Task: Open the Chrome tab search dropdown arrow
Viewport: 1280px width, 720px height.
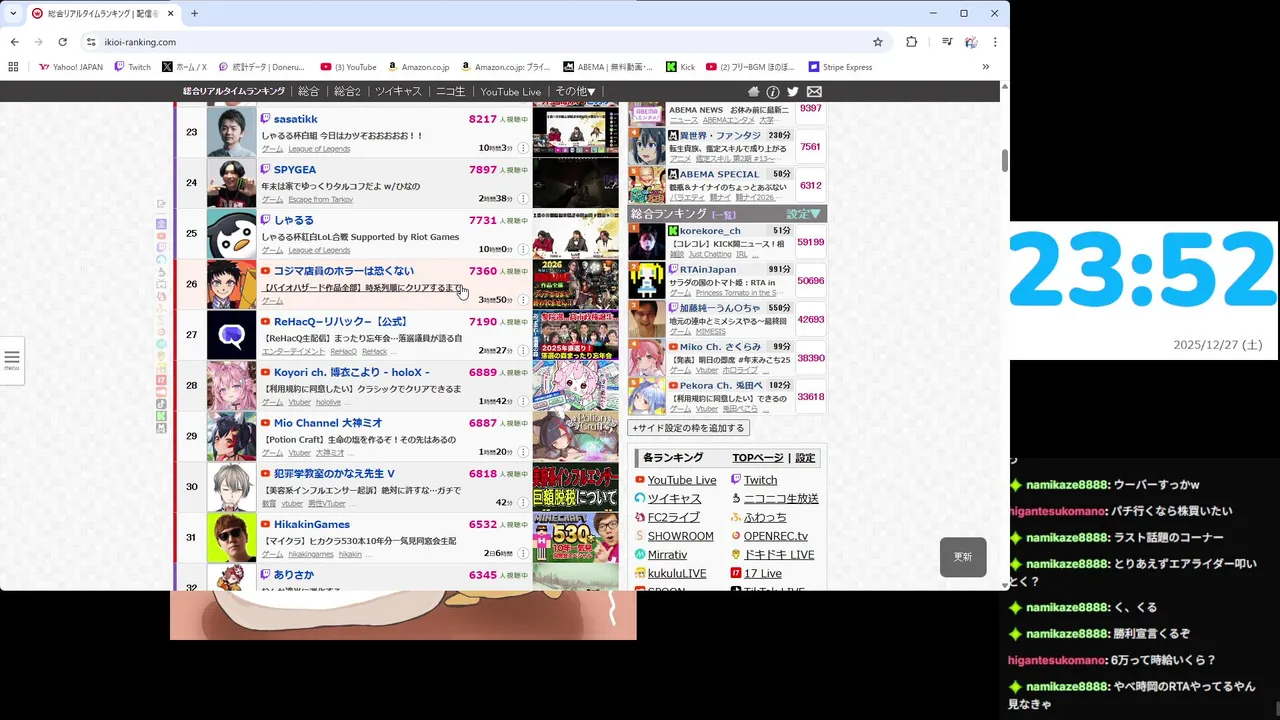Action: pyautogui.click(x=13, y=13)
